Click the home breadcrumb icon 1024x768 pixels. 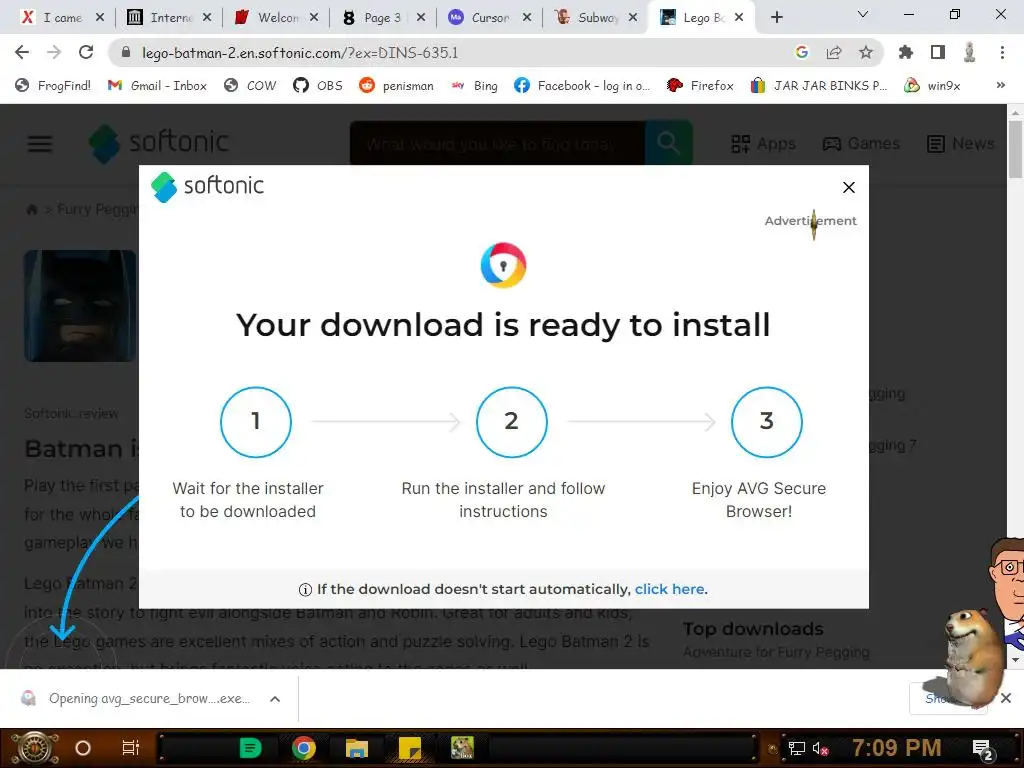31,210
